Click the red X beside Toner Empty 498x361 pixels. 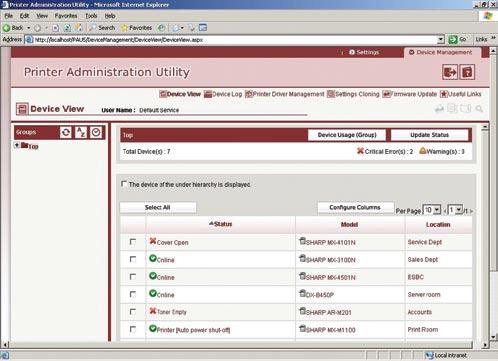click(x=153, y=311)
